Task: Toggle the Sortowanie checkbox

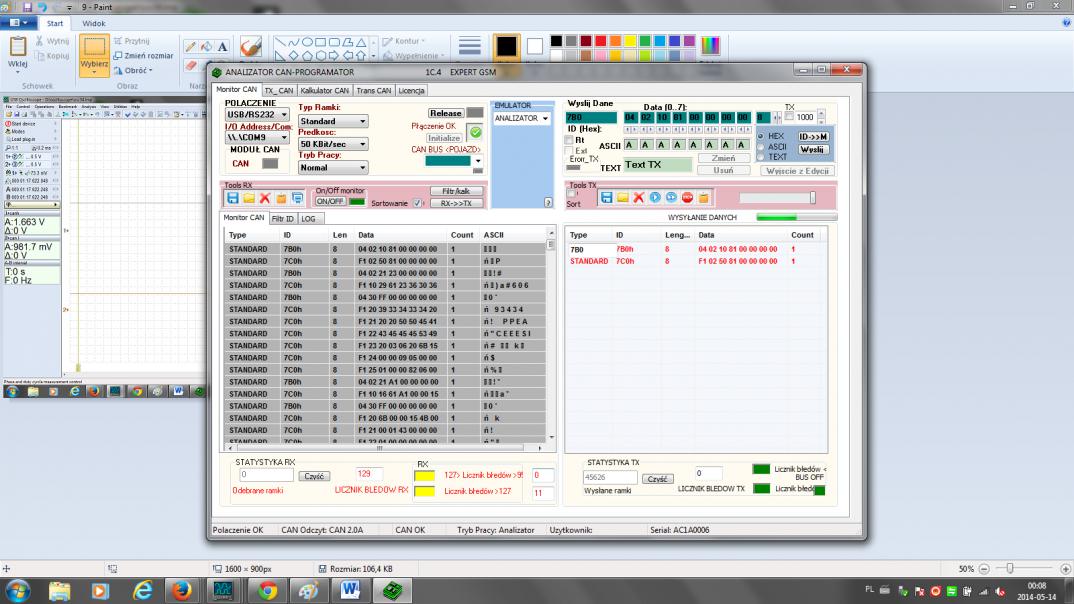Action: point(418,203)
